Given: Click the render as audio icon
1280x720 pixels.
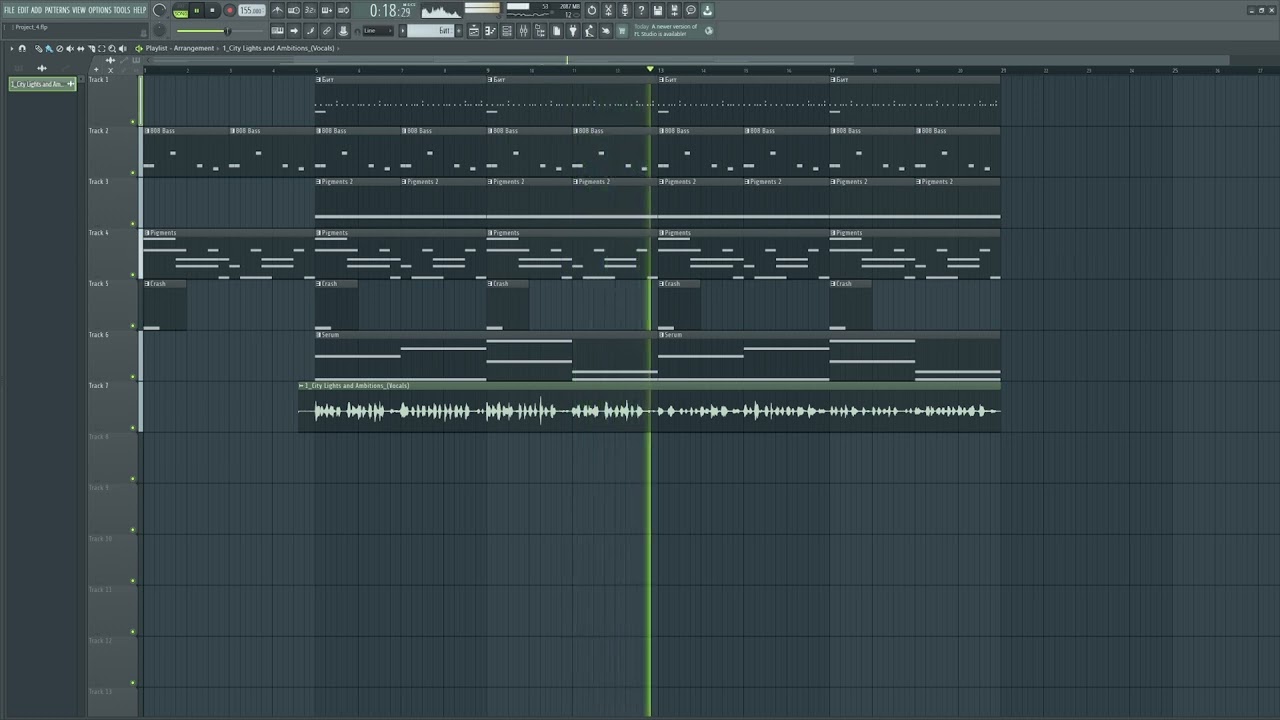Looking at the screenshot, I should coord(674,10).
